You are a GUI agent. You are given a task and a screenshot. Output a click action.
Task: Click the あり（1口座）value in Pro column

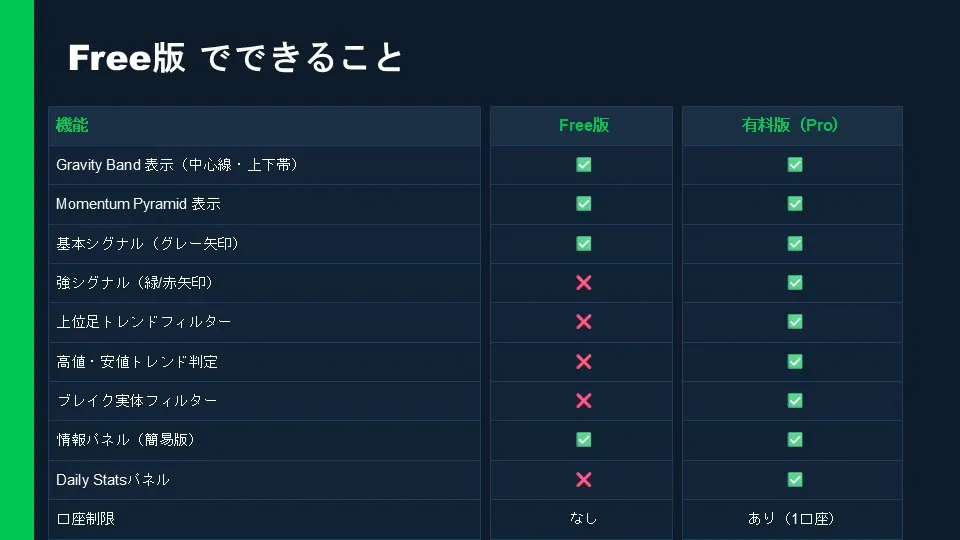point(791,519)
